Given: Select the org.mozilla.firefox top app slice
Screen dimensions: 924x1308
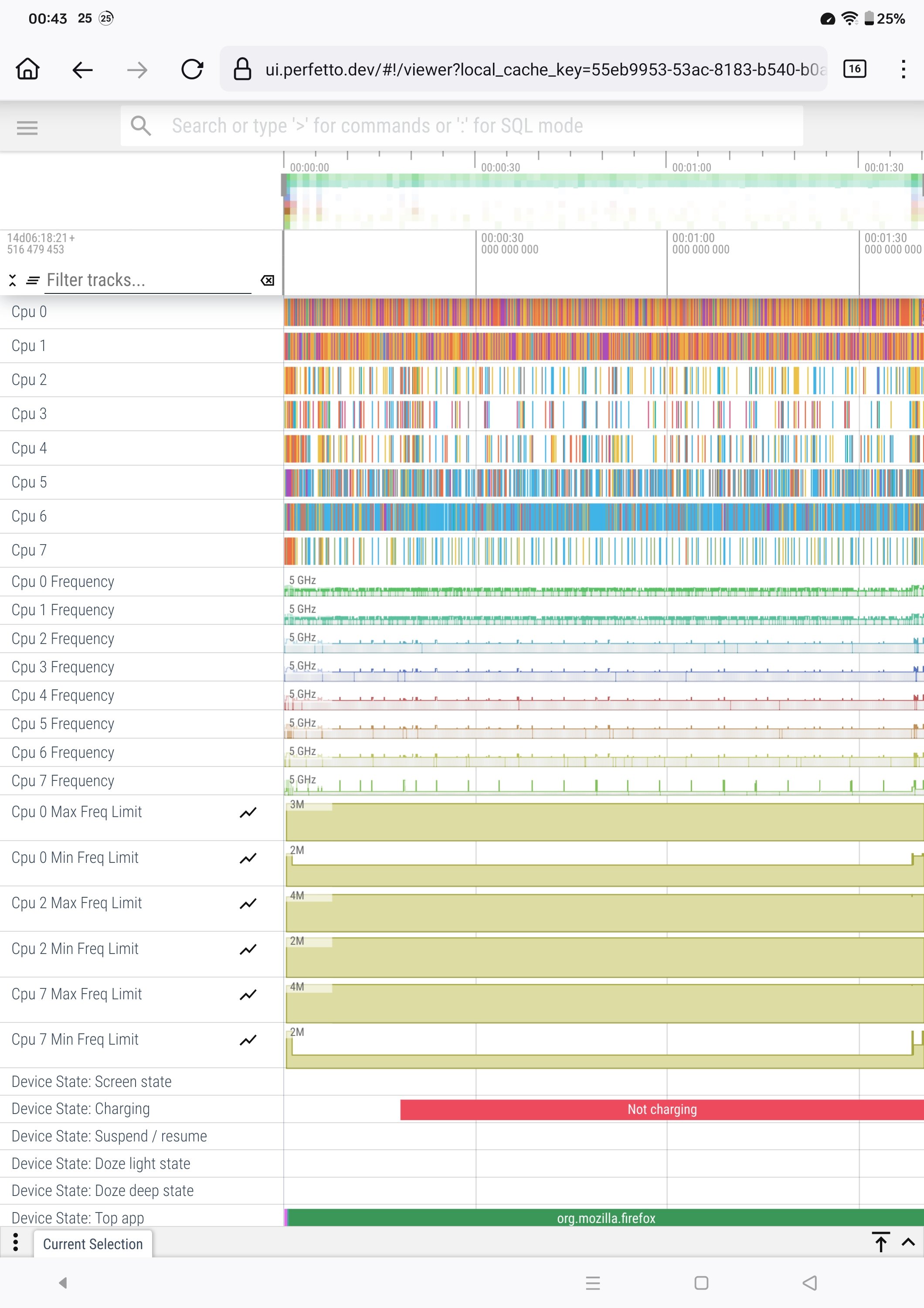Looking at the screenshot, I should pyautogui.click(x=606, y=1218).
